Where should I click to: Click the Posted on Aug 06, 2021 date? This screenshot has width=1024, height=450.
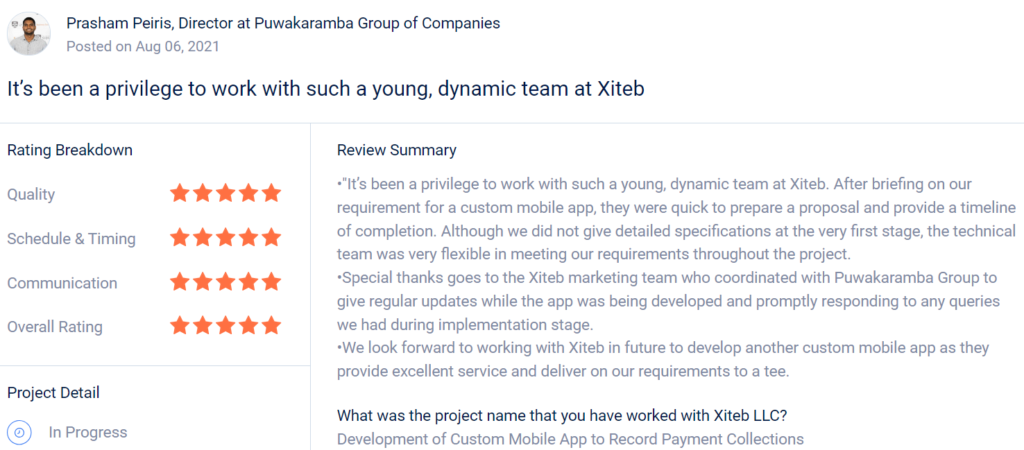pyautogui.click(x=143, y=46)
